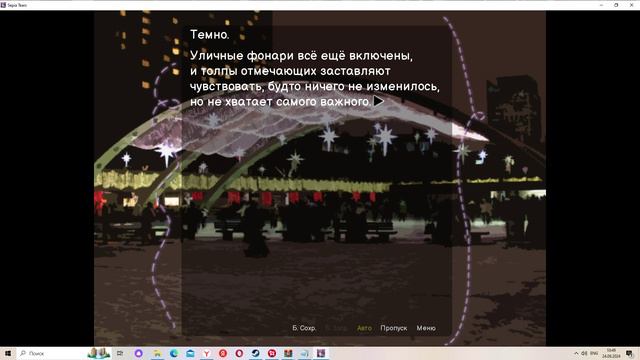Click the red round Yandex icon on the taskbar

[223, 353]
